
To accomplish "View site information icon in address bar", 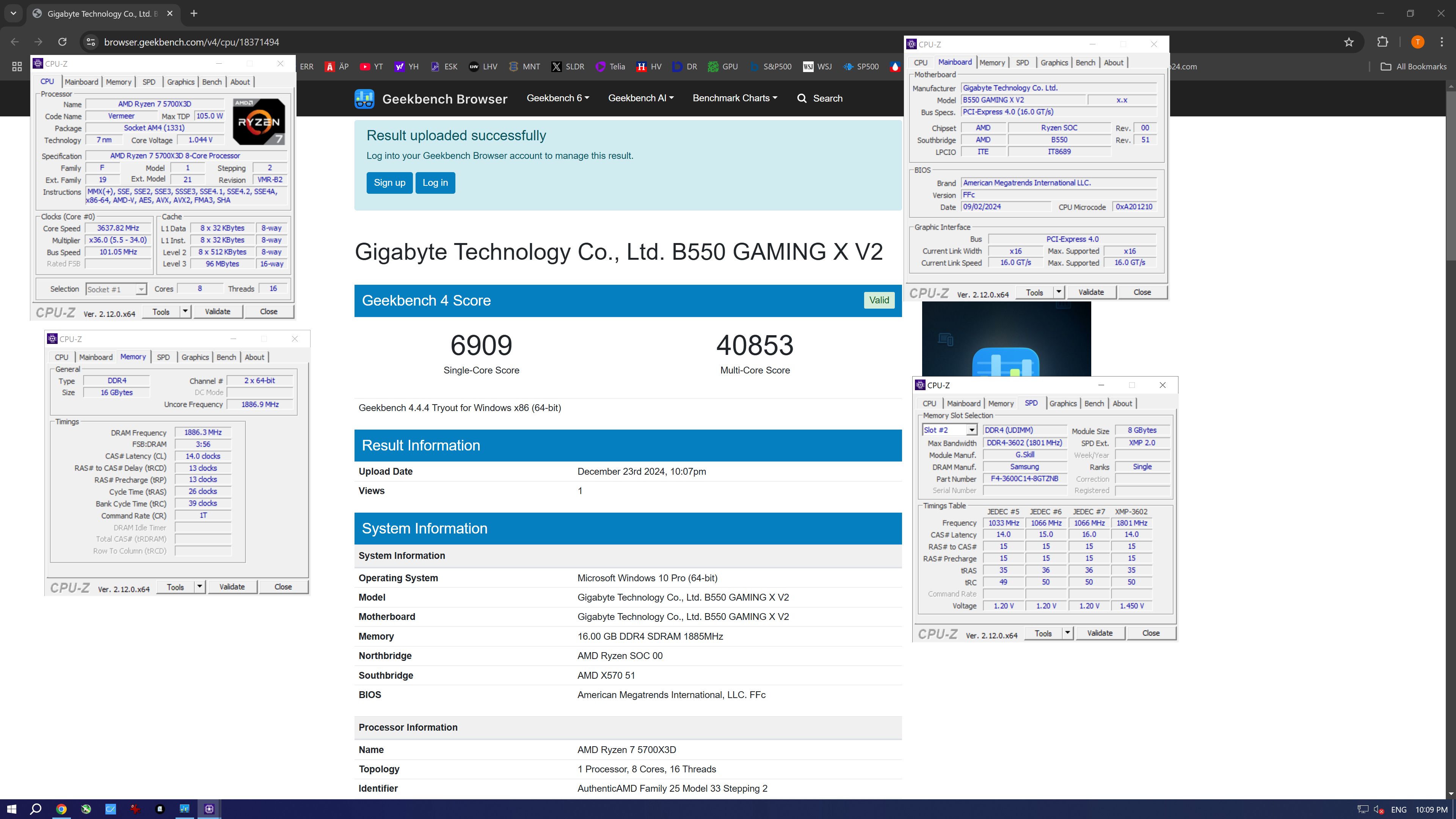I will click(91, 42).
